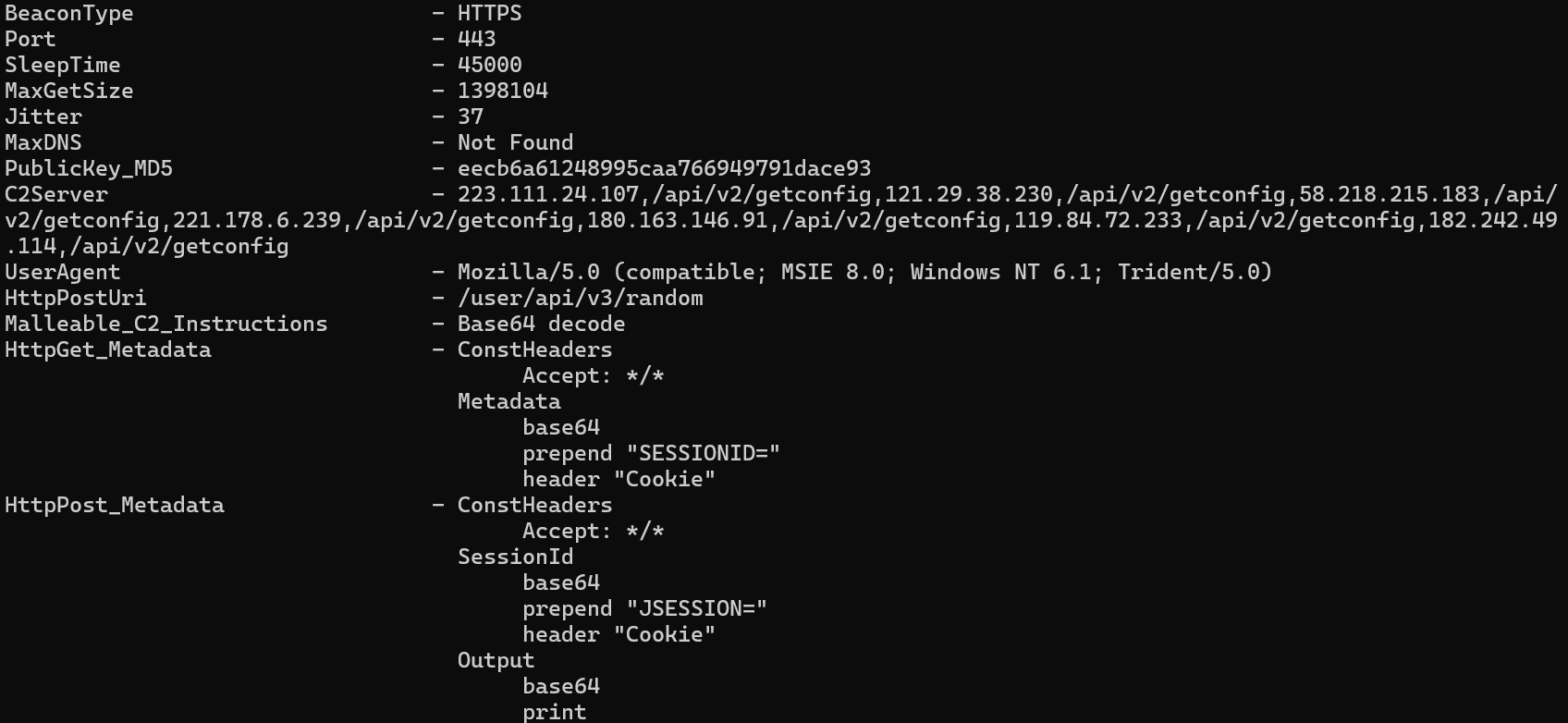Click the Output section heading
1568x723 pixels.
tap(496, 661)
